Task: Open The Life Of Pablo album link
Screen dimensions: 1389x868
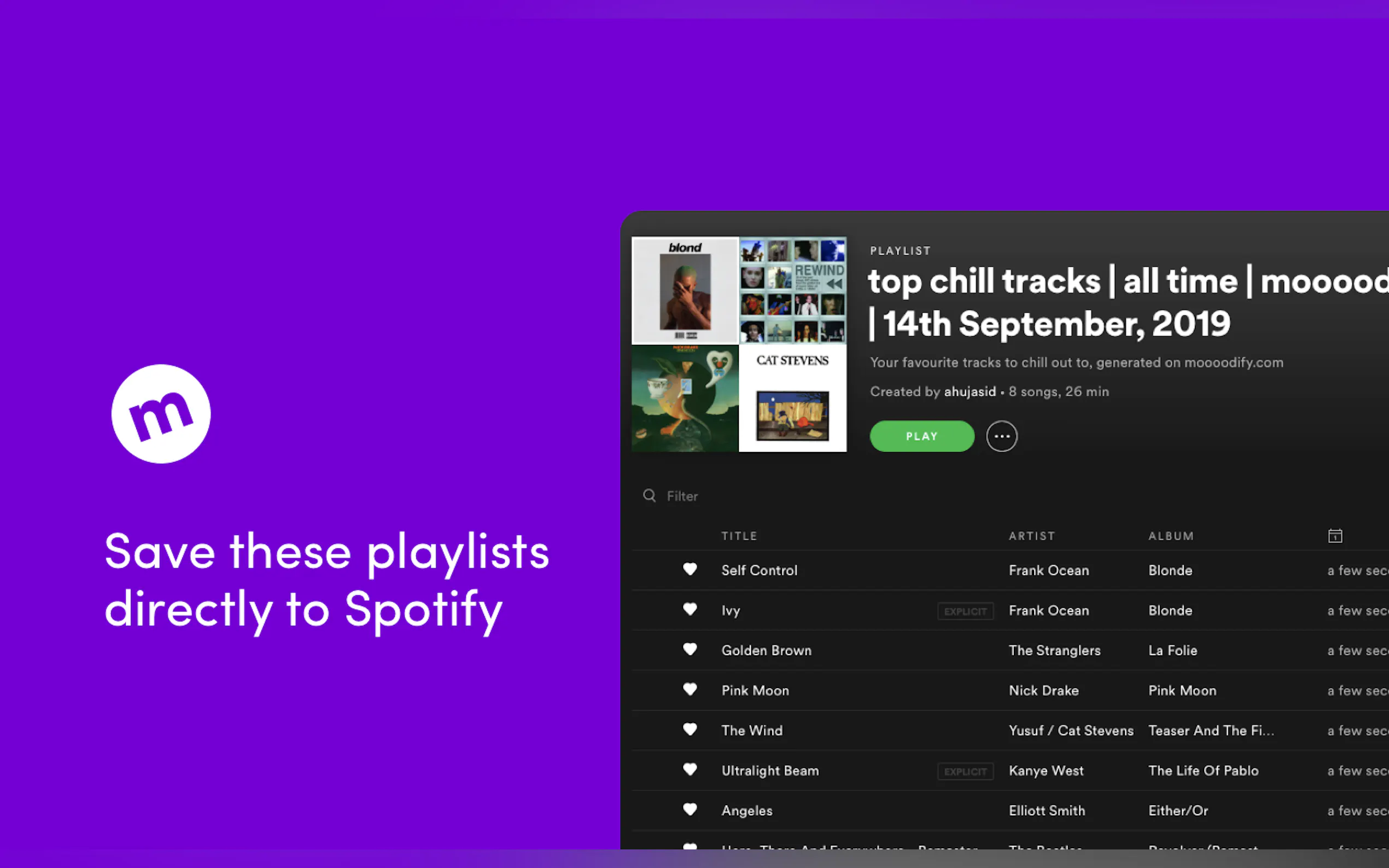Action: pos(1203,770)
